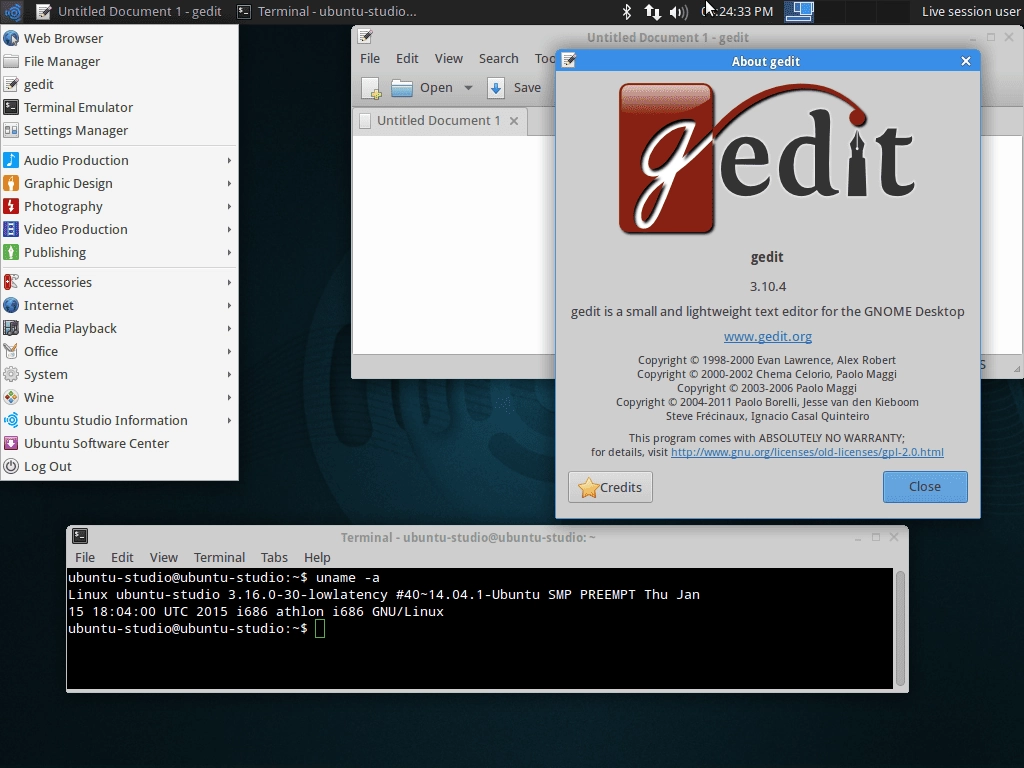Open the network connections tray icon
This screenshot has width=1024, height=768.
point(652,11)
